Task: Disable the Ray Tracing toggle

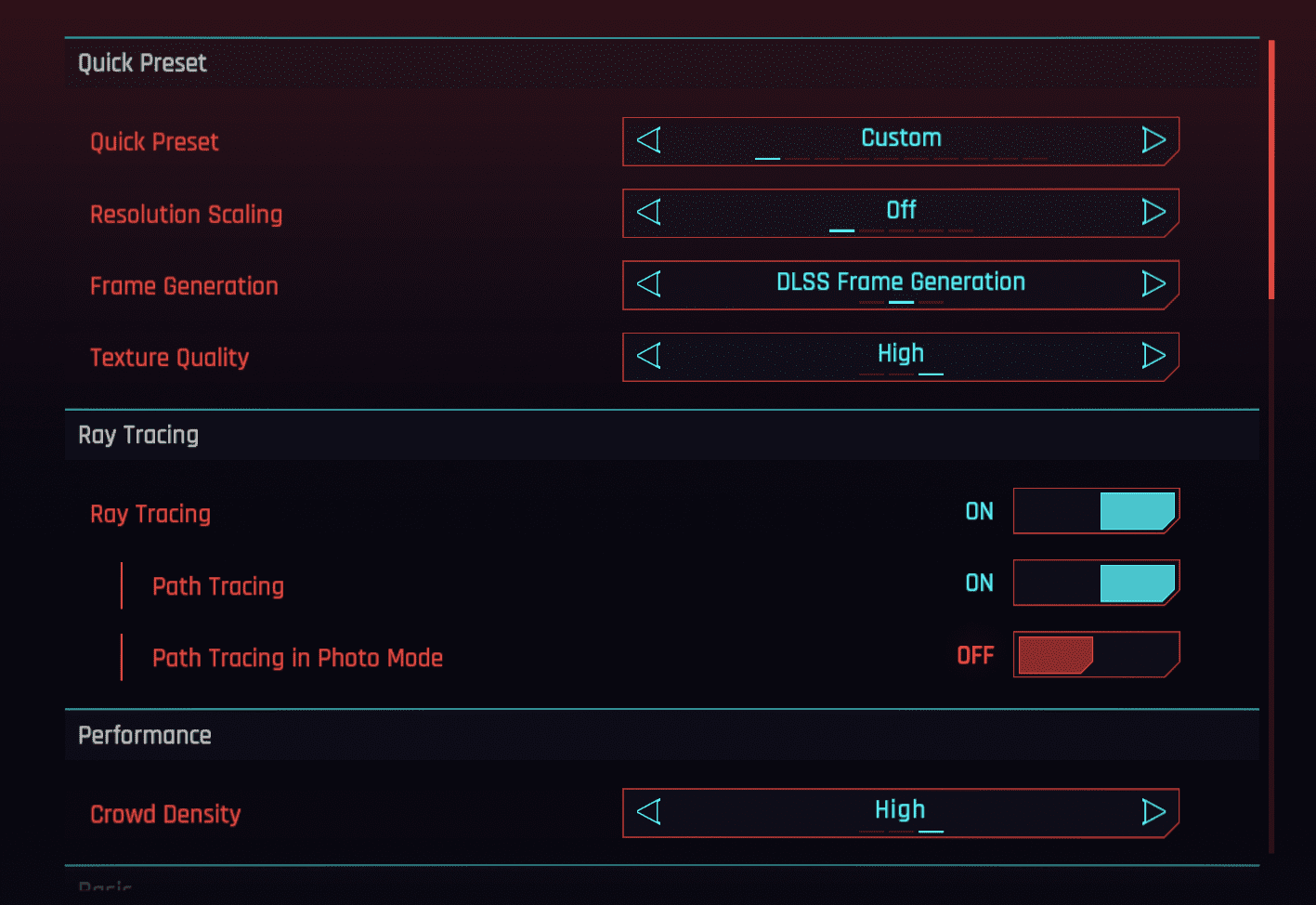Action: click(x=1096, y=511)
